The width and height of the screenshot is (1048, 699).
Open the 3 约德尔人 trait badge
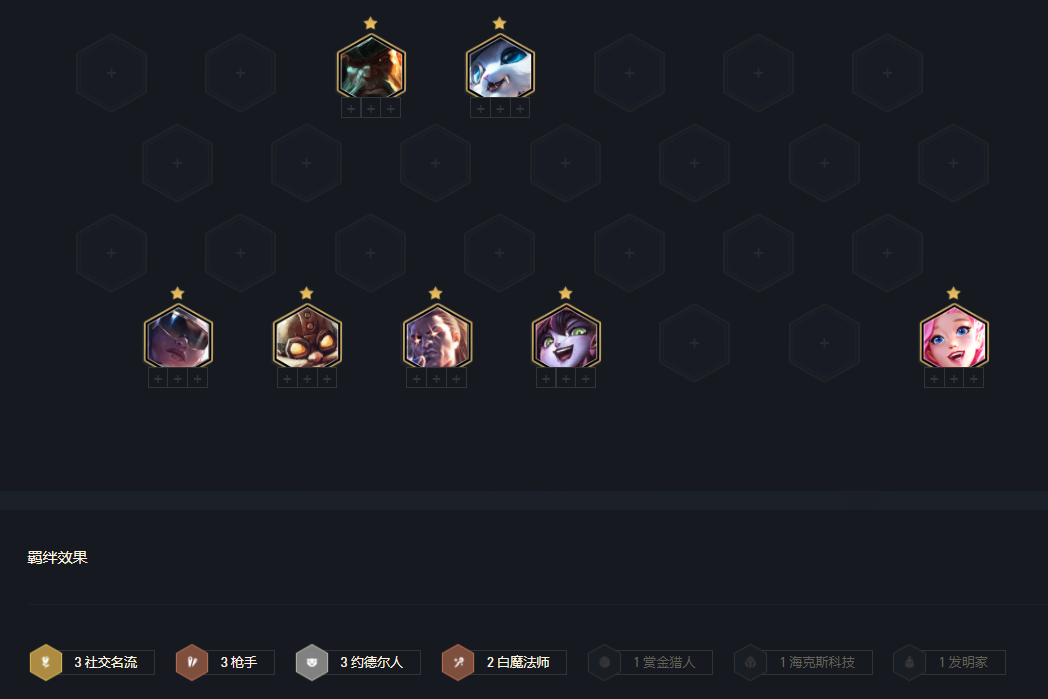click(358, 662)
